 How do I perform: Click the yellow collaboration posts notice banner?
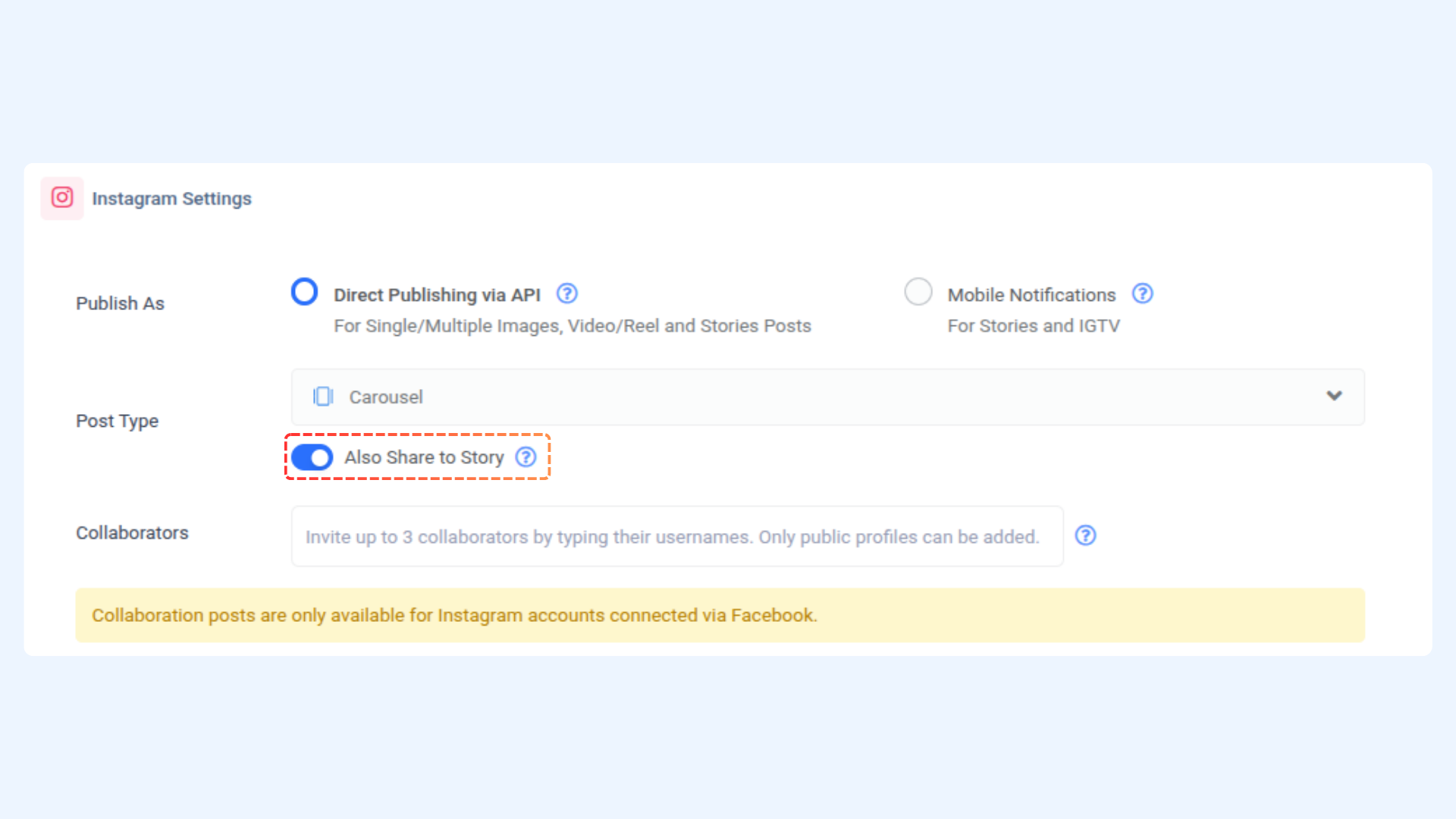[x=720, y=615]
